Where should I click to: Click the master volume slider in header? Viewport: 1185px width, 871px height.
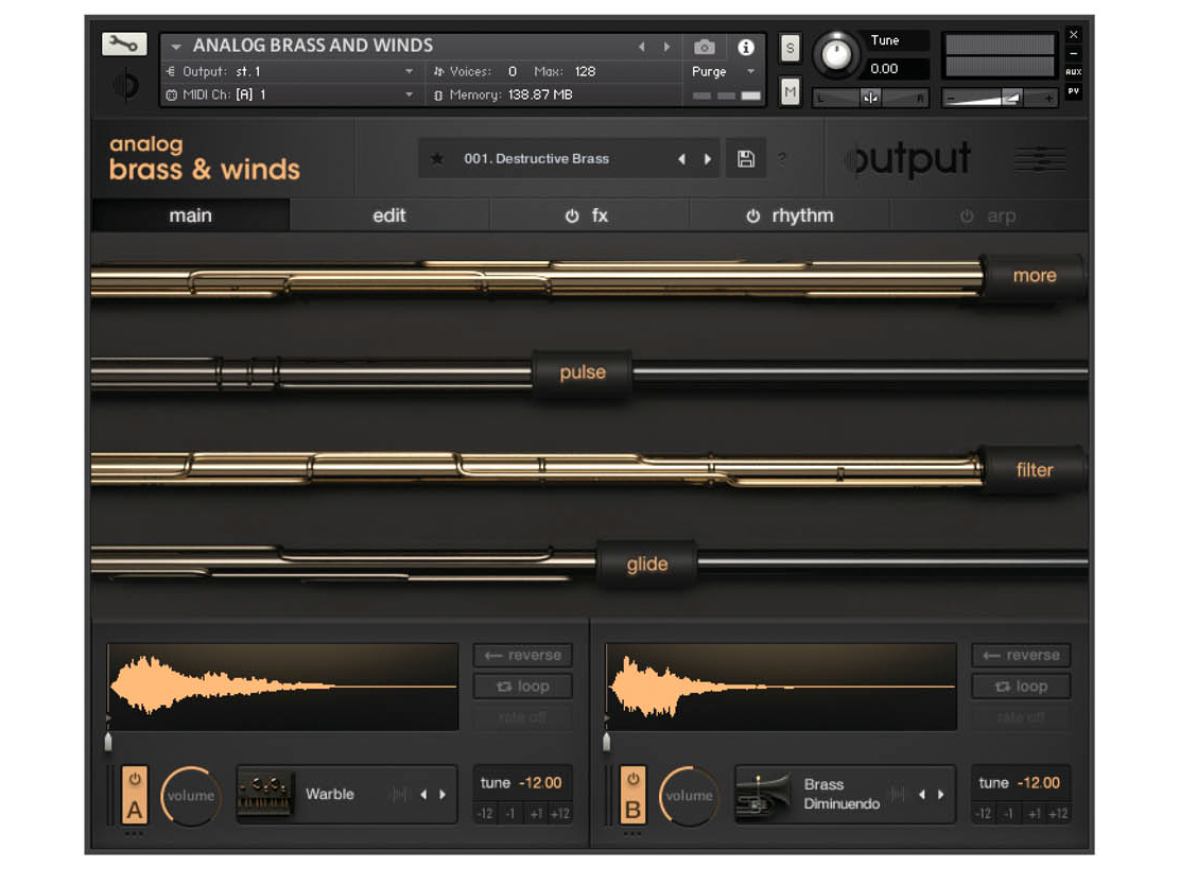tap(999, 97)
